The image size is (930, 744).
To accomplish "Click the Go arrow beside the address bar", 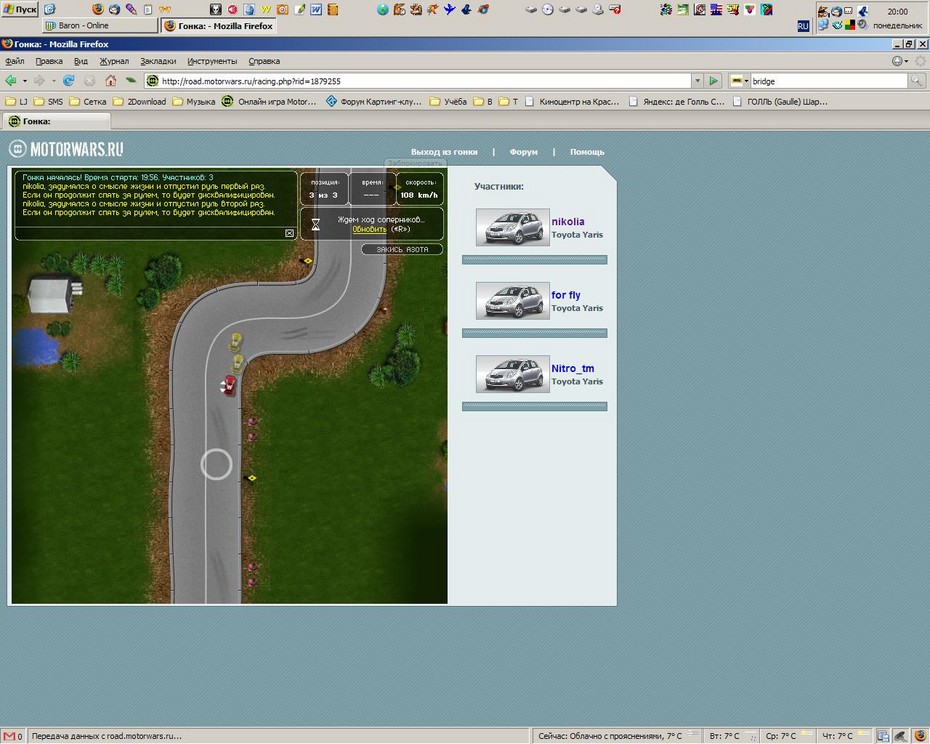I will point(714,81).
